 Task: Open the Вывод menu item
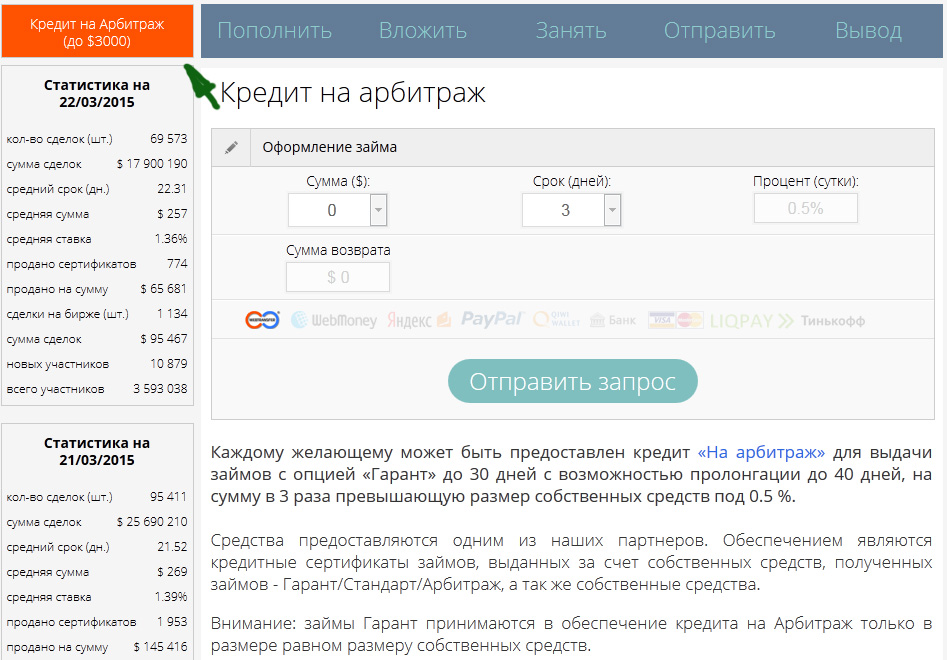(868, 31)
